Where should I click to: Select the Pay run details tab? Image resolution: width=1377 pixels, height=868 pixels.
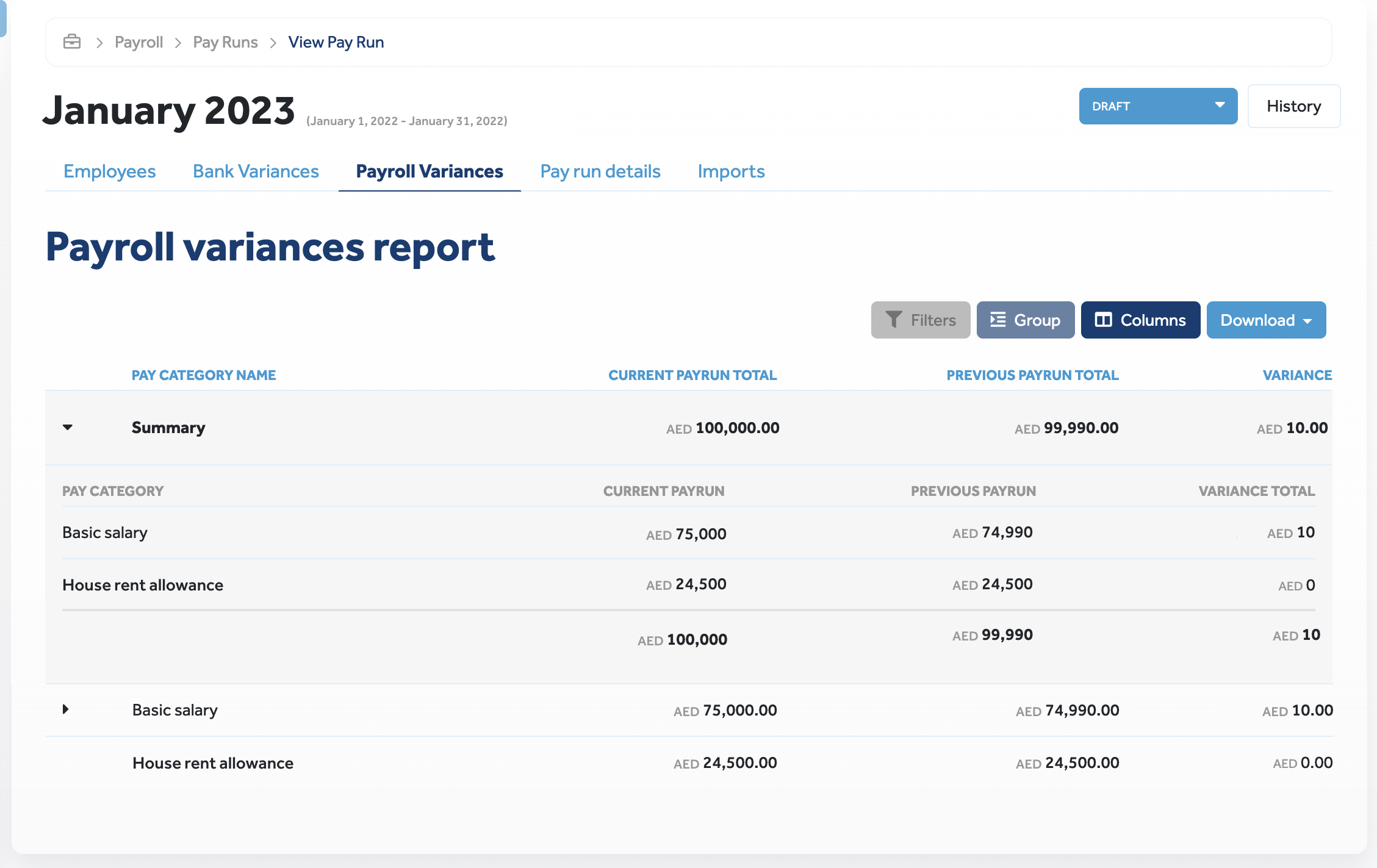600,171
